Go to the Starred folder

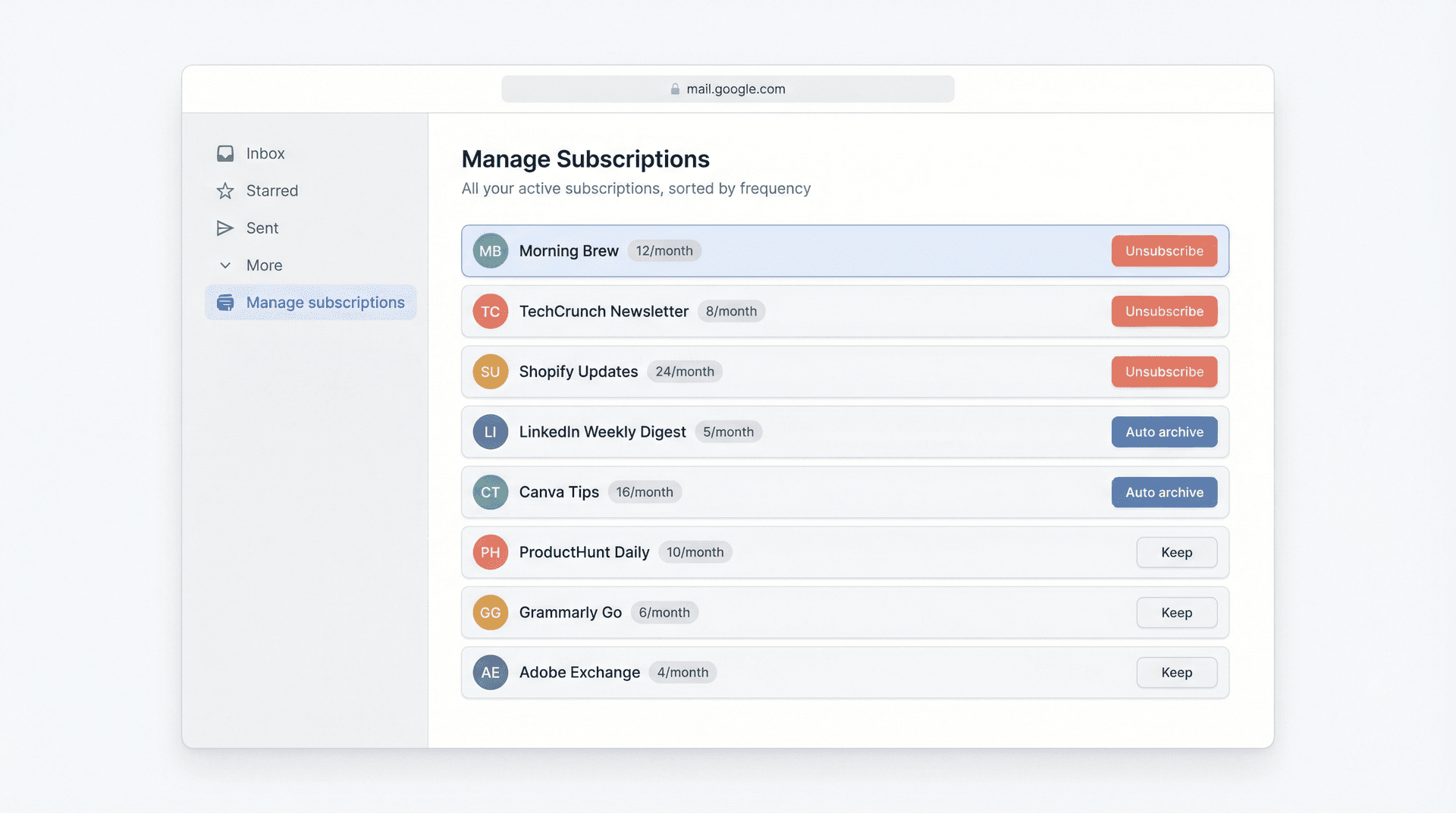click(271, 190)
